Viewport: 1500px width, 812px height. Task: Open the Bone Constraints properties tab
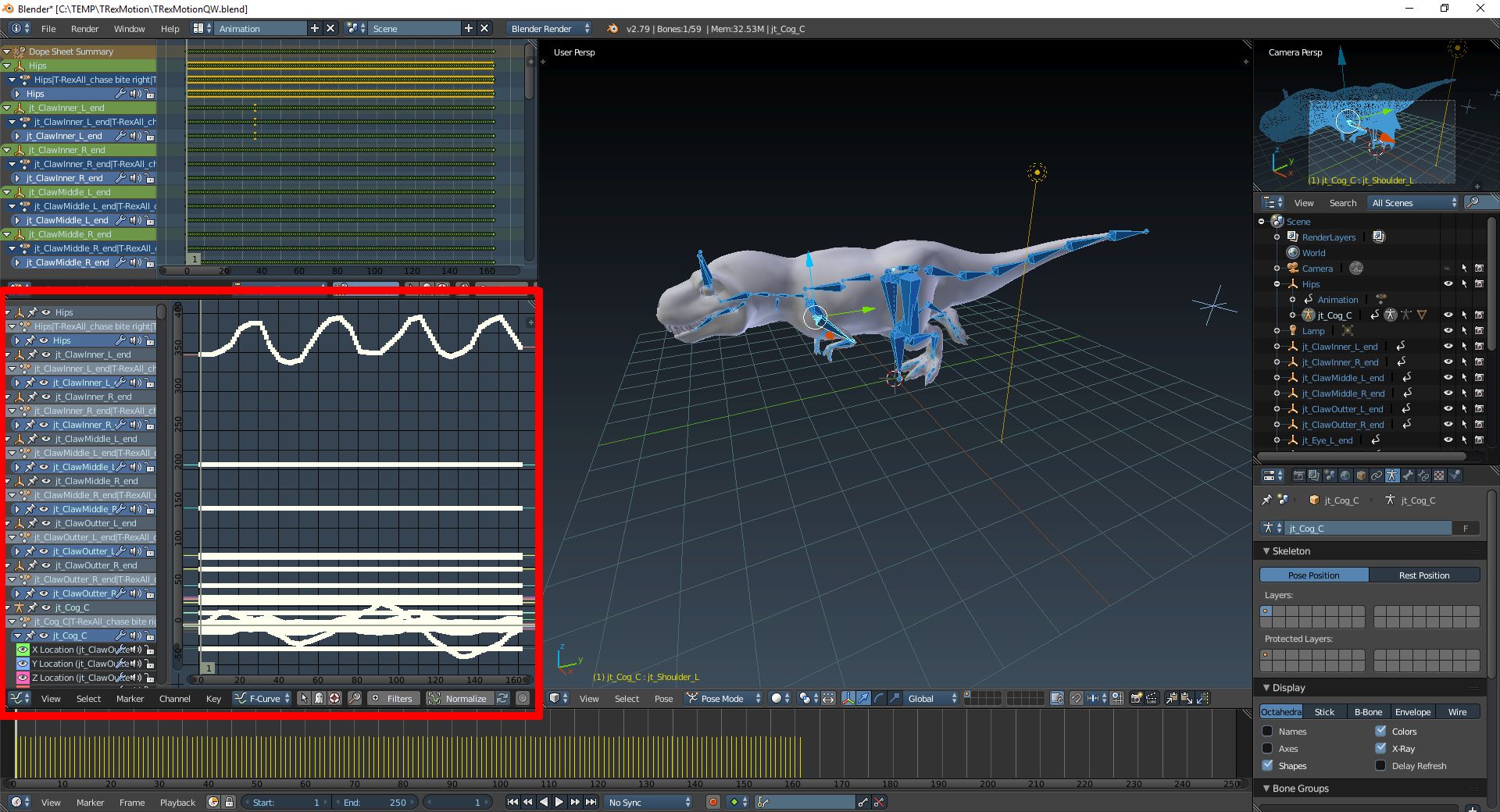pyautogui.click(x=1423, y=475)
